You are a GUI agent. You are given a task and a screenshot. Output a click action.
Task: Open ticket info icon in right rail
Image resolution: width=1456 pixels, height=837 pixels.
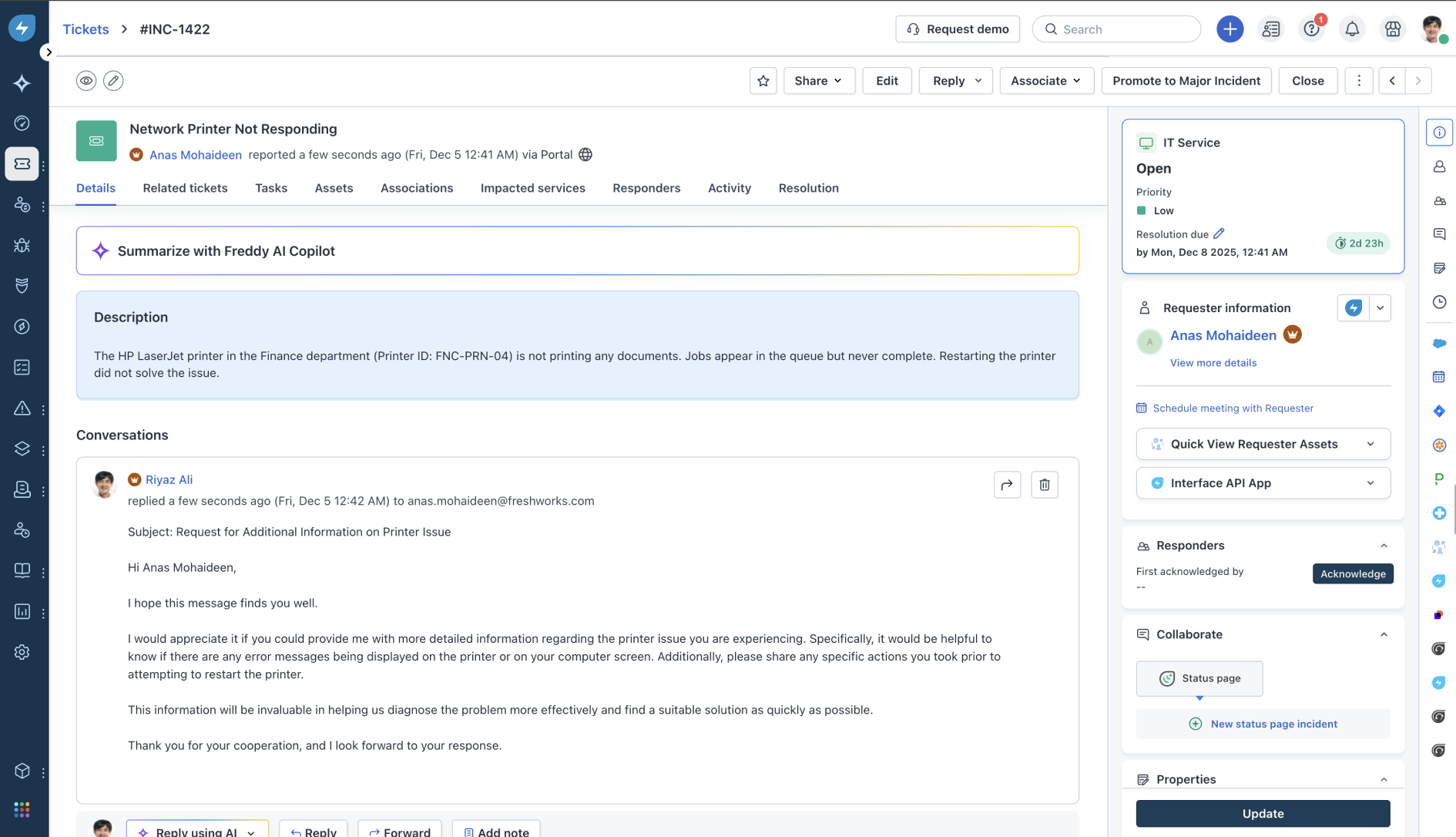coord(1438,133)
